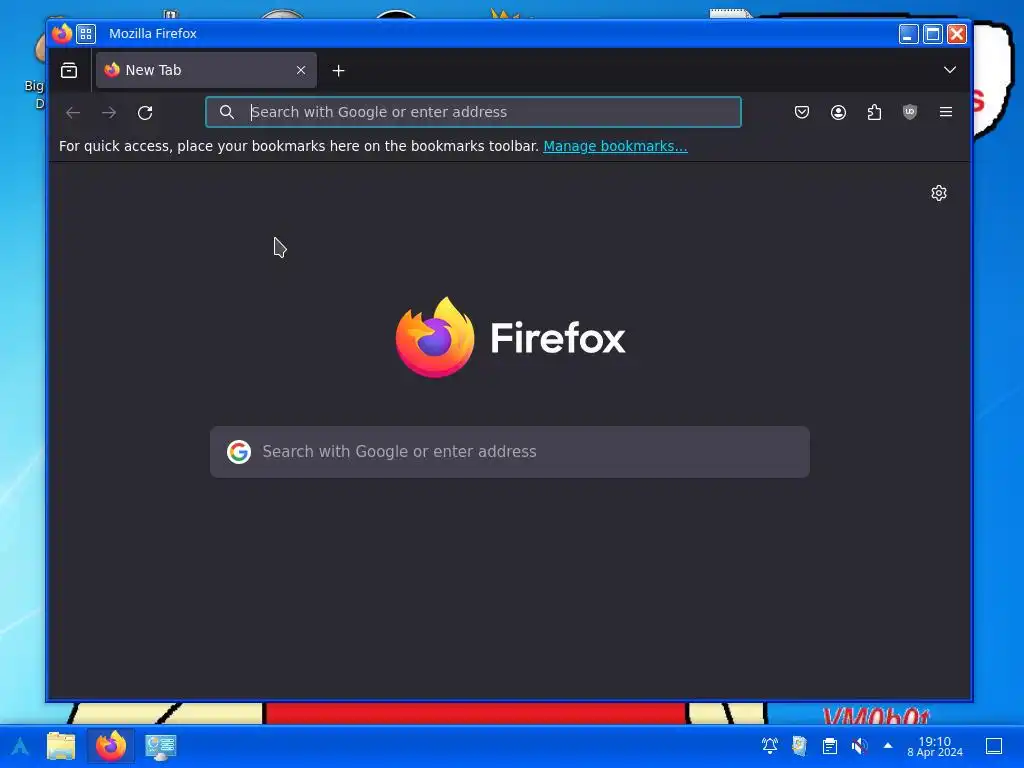Open a new tab with the plus button
Screen dimensions: 1024x768
[x=338, y=71]
